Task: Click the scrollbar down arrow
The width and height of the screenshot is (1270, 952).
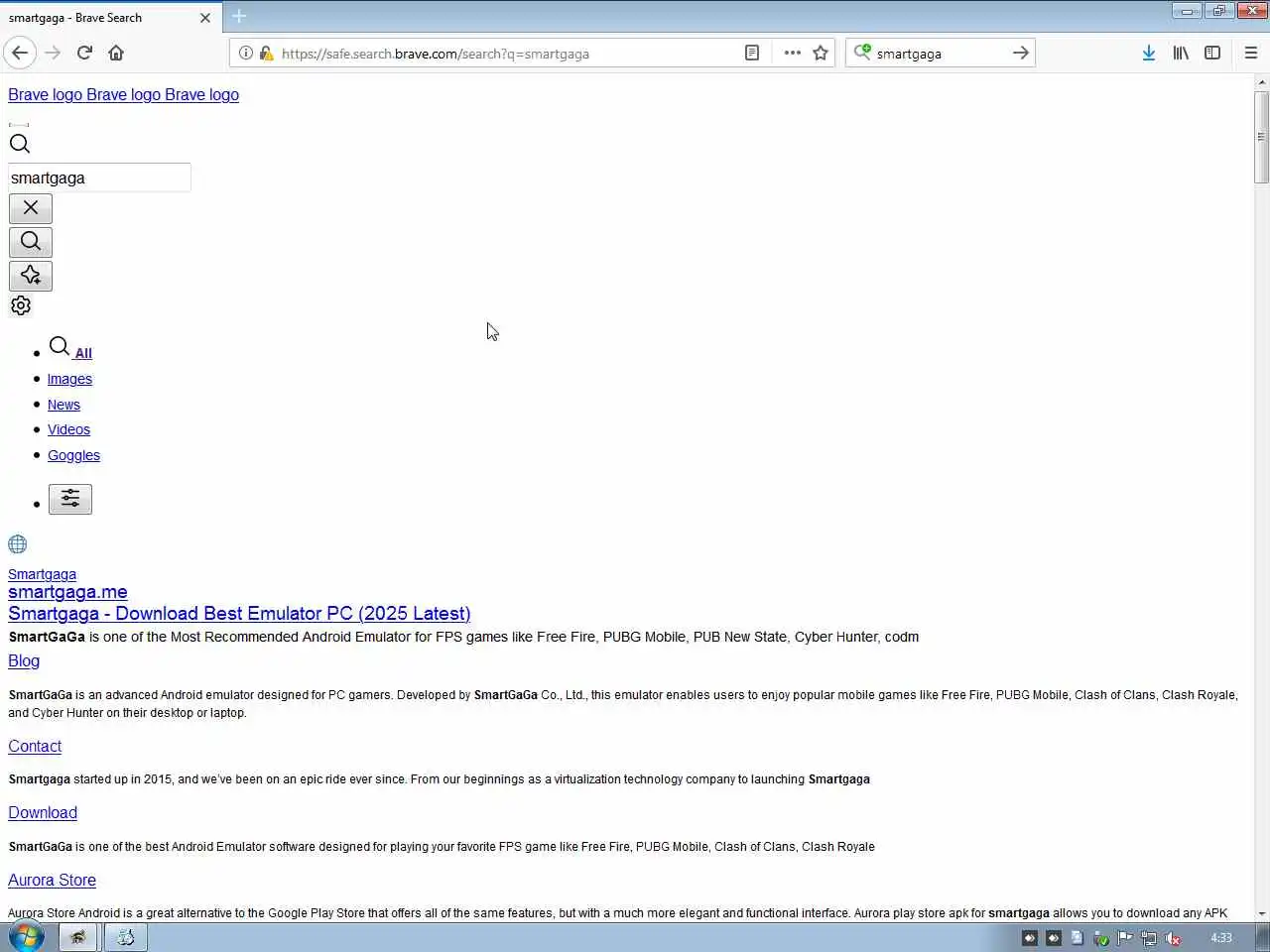Action: pos(1261,913)
